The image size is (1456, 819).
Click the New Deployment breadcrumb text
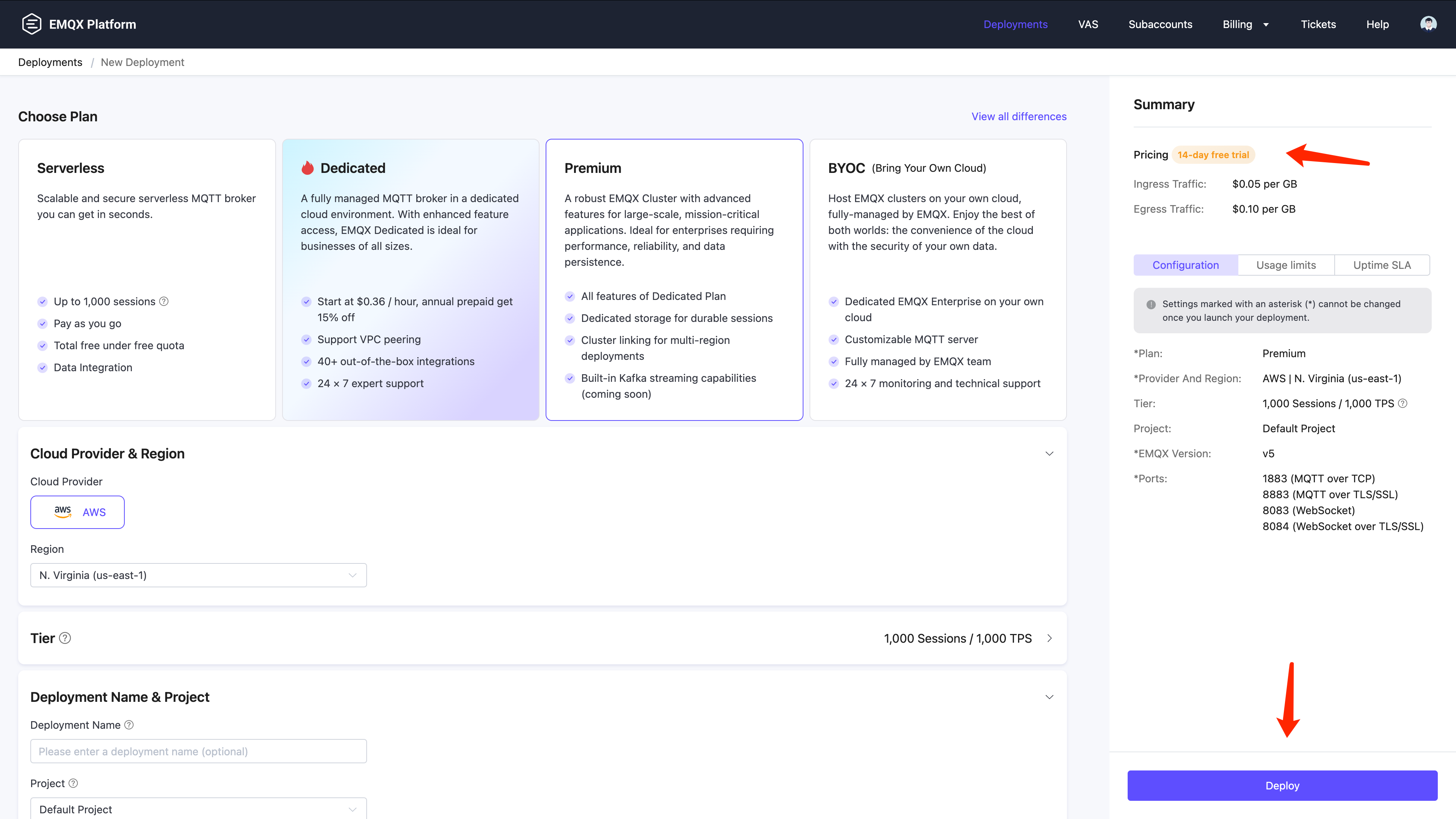(x=143, y=62)
